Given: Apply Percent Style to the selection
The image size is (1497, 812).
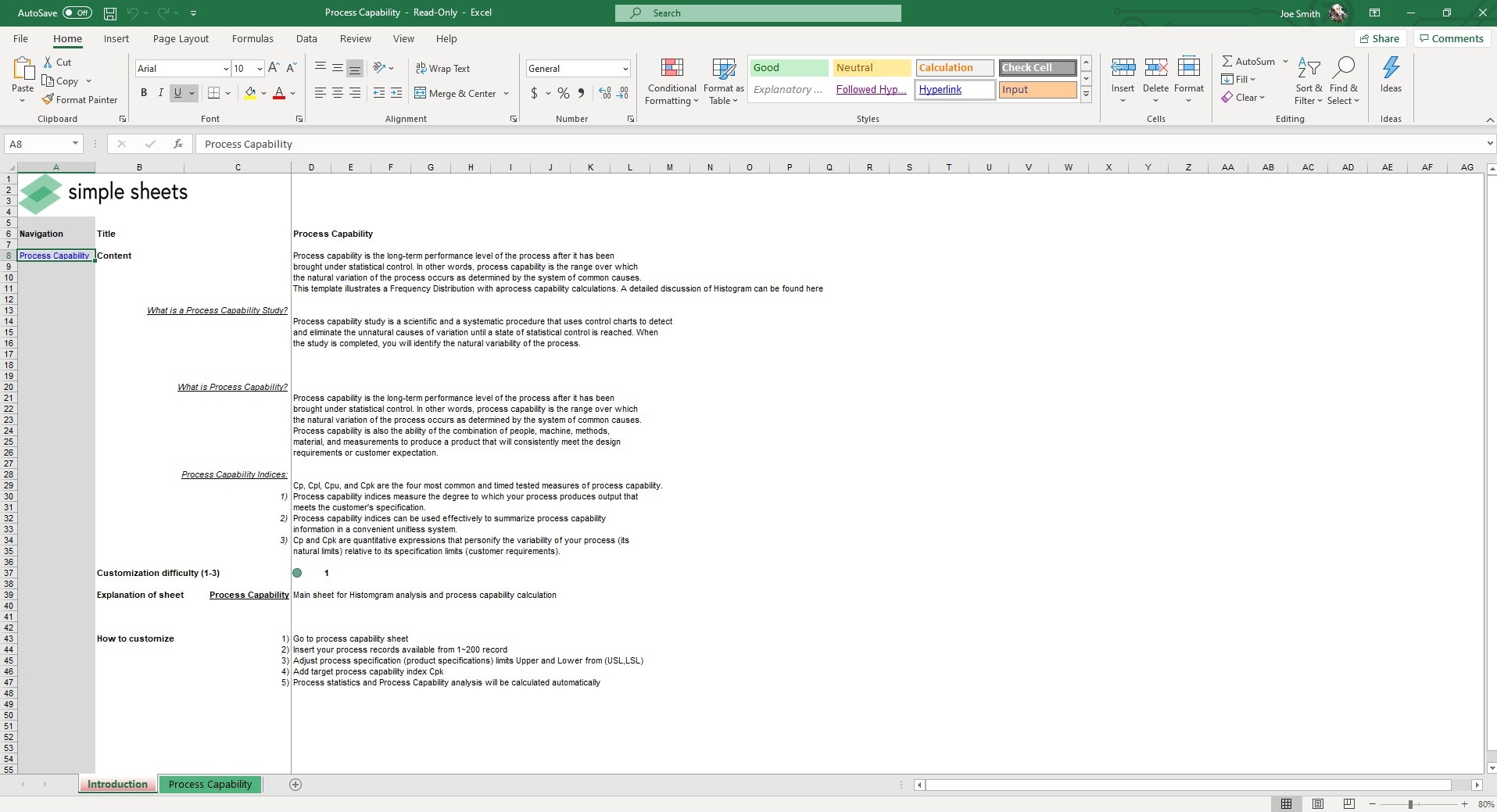Looking at the screenshot, I should (x=564, y=93).
